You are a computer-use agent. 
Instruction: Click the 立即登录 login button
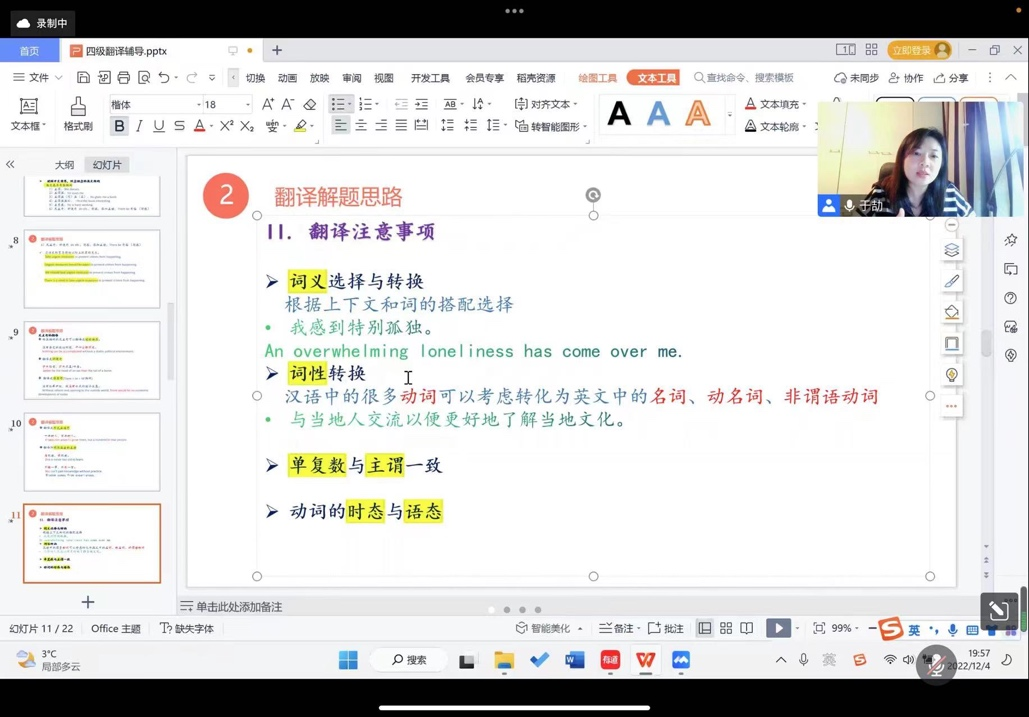coord(918,50)
